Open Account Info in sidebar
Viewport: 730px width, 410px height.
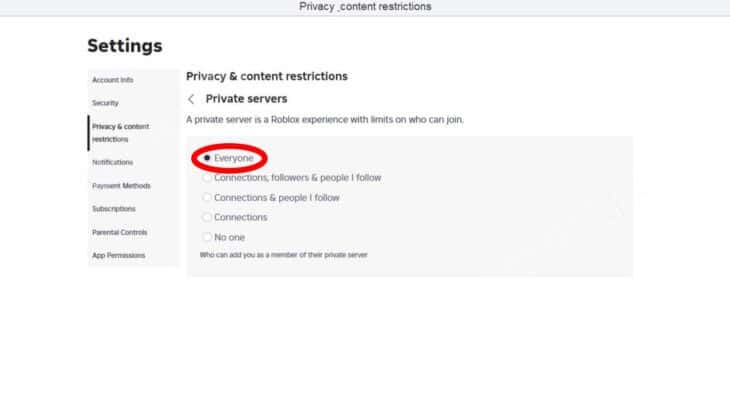tap(113, 80)
